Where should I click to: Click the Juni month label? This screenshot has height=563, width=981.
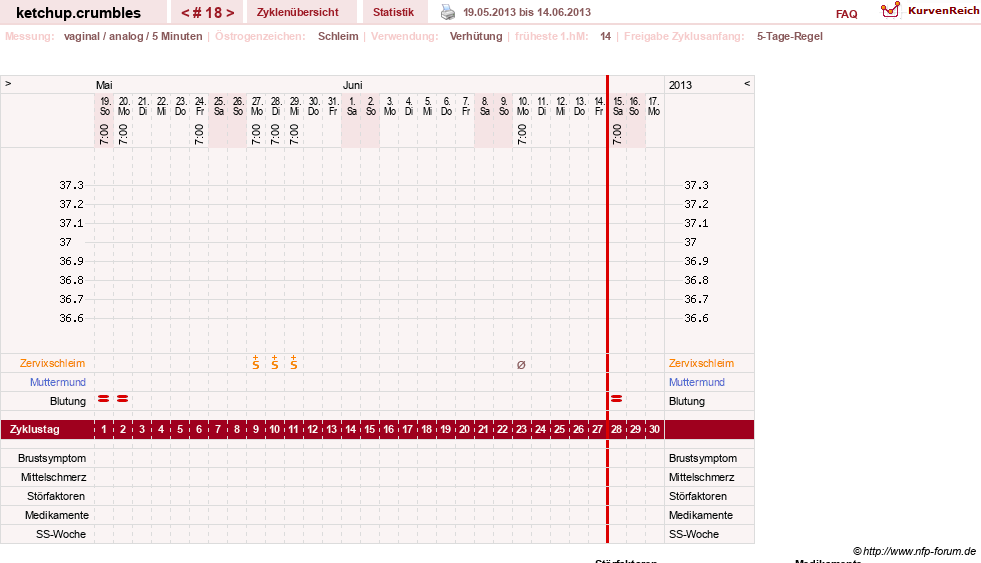352,85
